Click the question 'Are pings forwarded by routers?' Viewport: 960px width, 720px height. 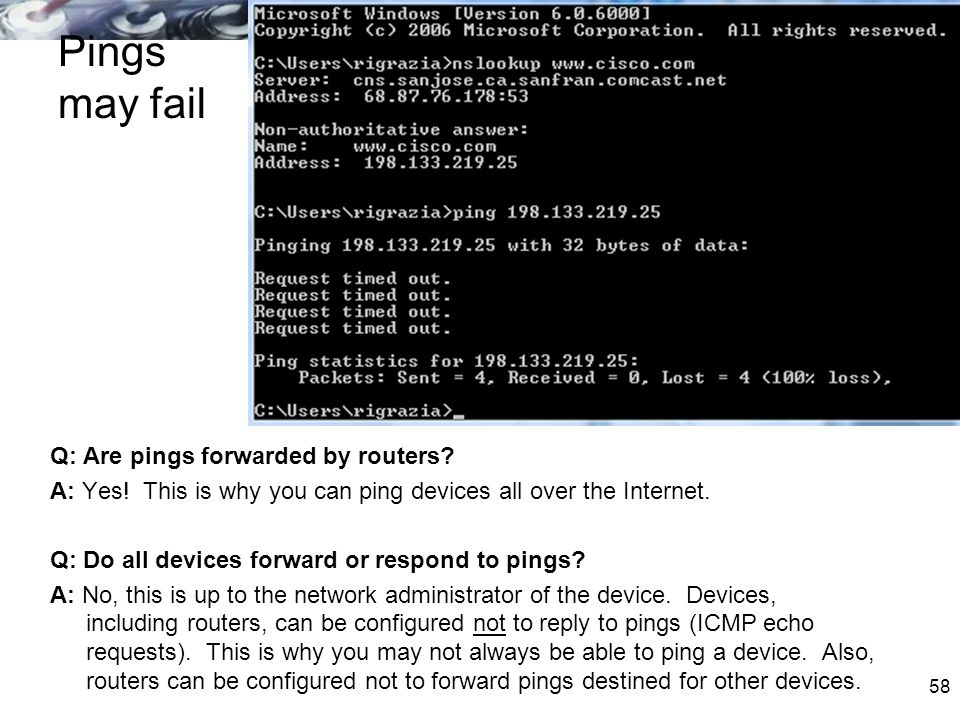point(252,457)
